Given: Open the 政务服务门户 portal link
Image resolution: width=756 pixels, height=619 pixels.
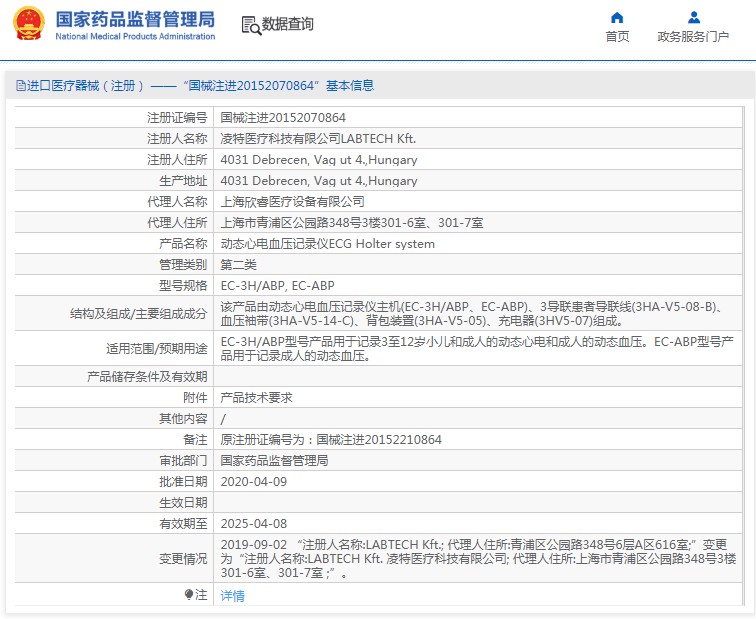Looking at the screenshot, I should pos(693,37).
